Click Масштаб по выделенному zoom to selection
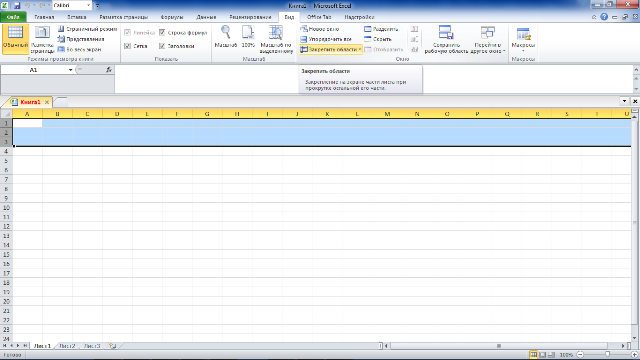640x360 pixels. [x=276, y=39]
